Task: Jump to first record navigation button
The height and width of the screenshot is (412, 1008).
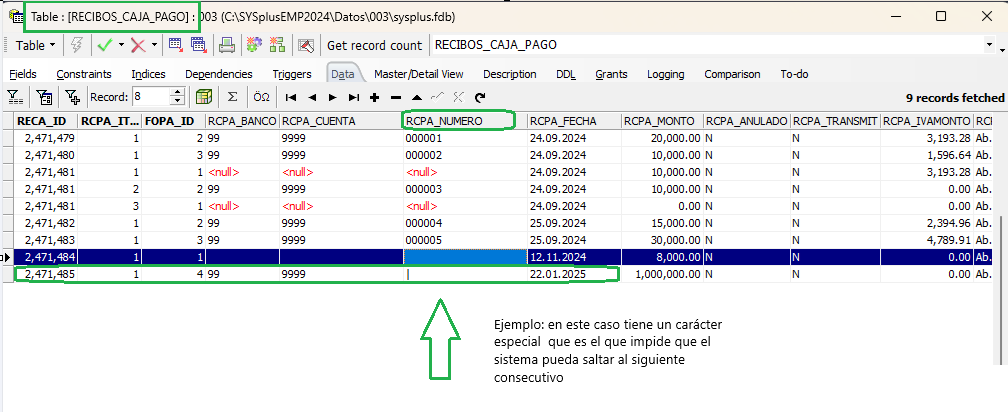Action: coord(291,98)
